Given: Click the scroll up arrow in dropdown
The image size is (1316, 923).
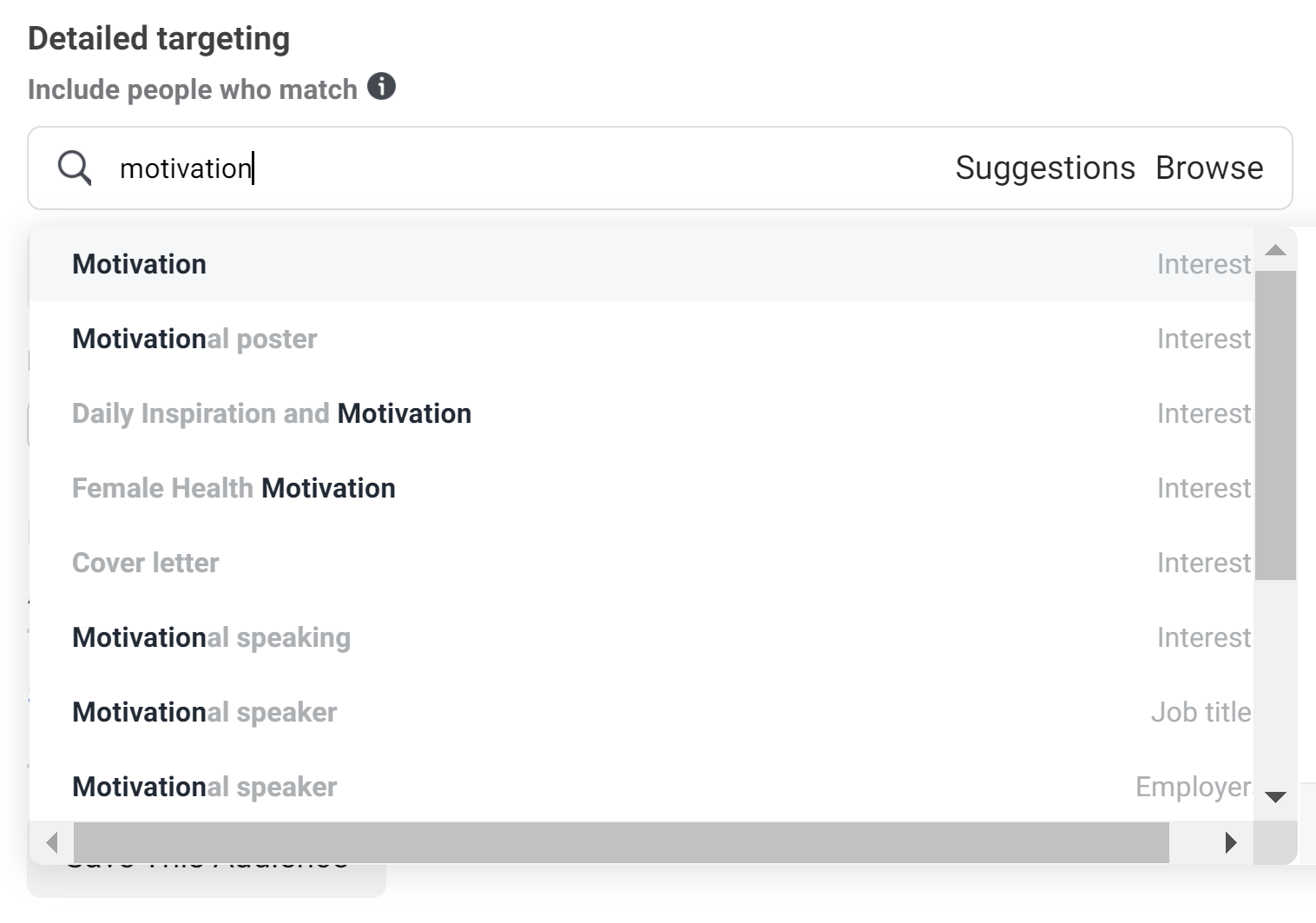Looking at the screenshot, I should [x=1275, y=250].
